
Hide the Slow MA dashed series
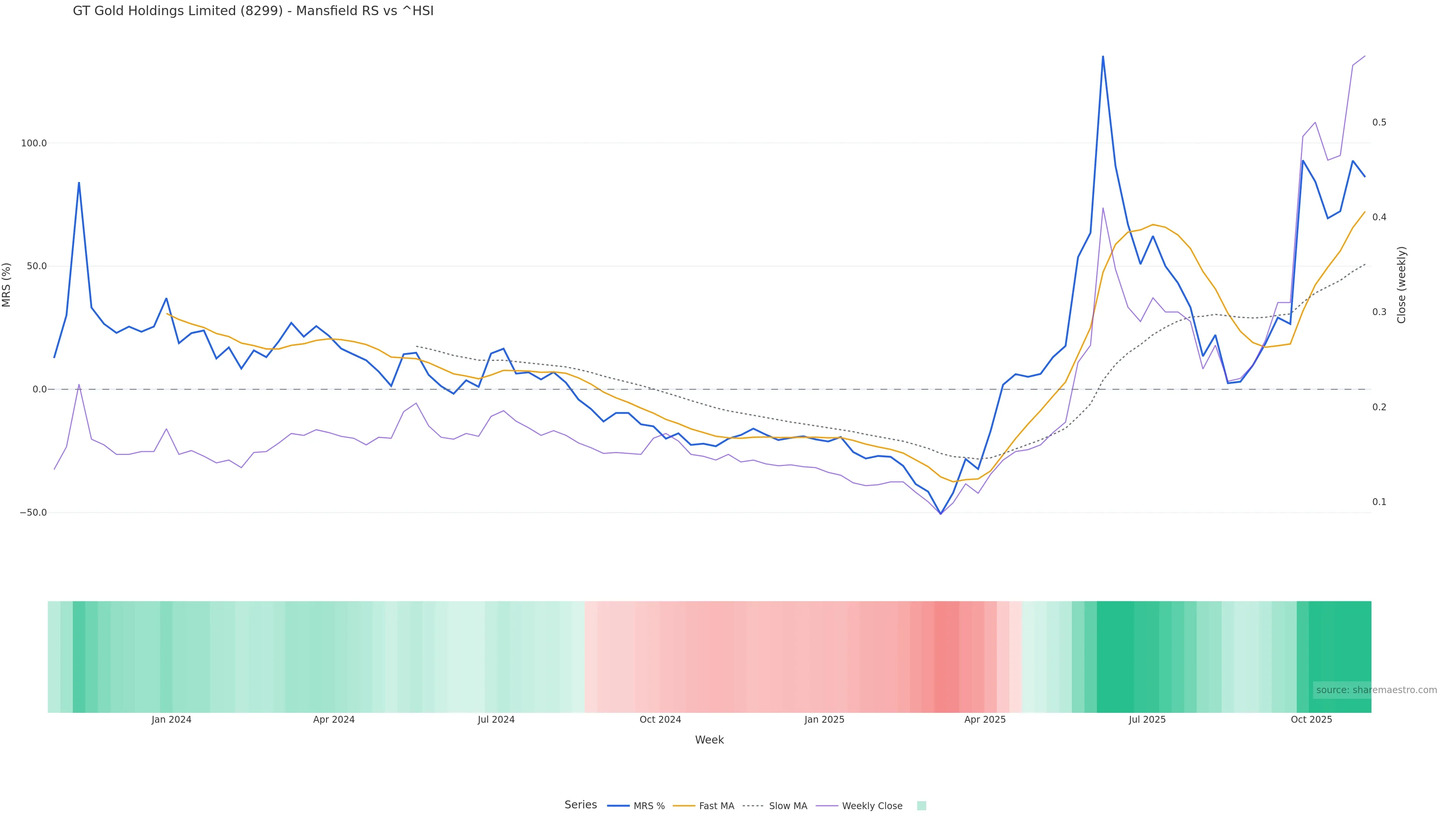(x=788, y=806)
